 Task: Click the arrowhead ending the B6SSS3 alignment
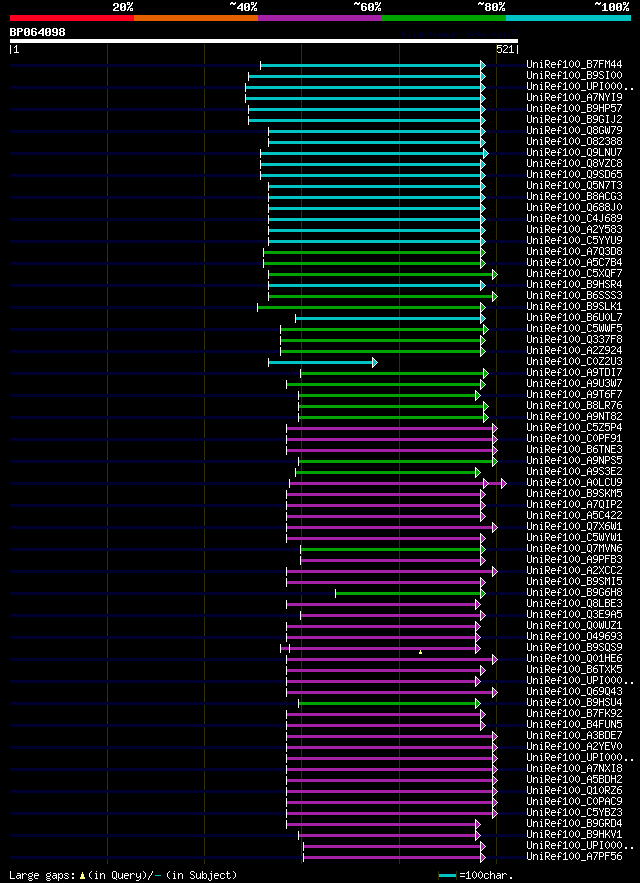pos(495,296)
